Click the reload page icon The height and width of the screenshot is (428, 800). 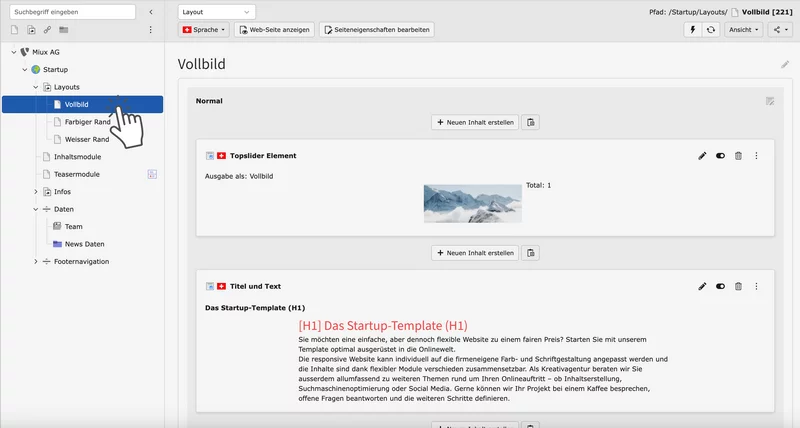click(x=711, y=30)
